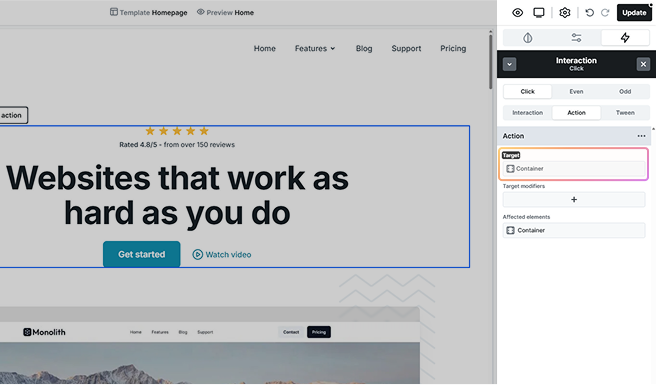Open the settings sliders panel tab
Viewport: 656px width, 385px height.
(576, 38)
